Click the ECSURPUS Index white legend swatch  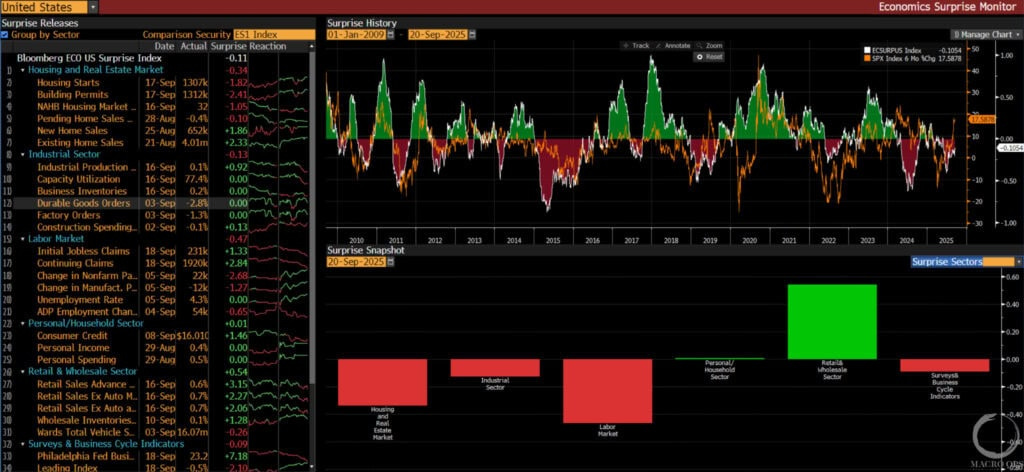tap(867, 50)
